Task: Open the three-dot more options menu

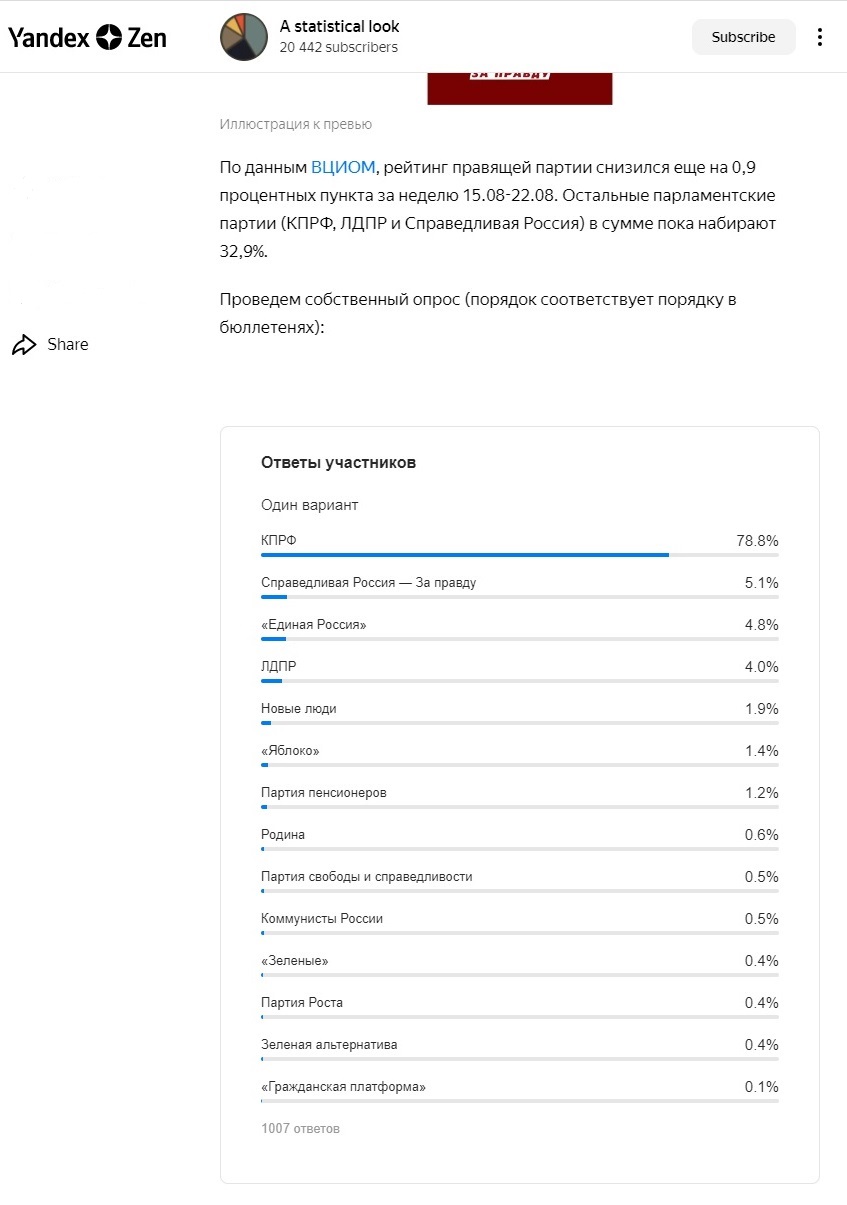Action: tap(820, 37)
